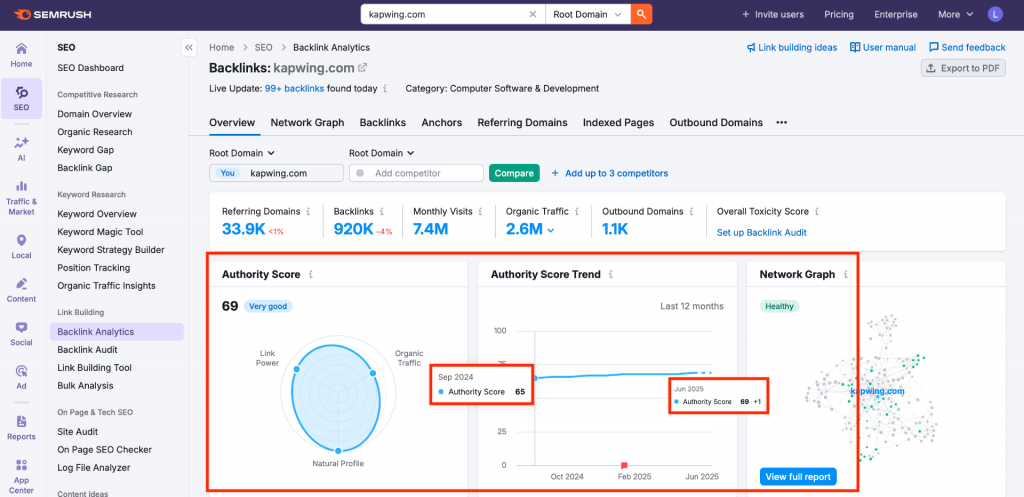Open Root Domain dropdown above kapwing.com
This screenshot has height=497, width=1024.
(x=242, y=153)
